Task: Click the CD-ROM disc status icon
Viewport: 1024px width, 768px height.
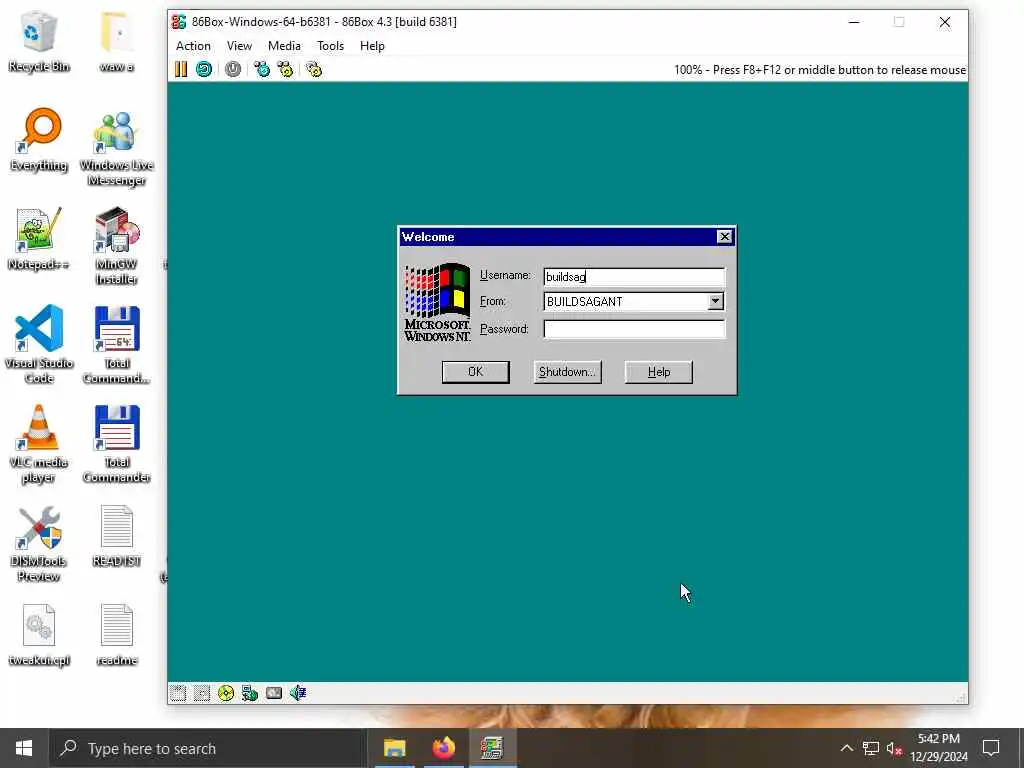Action: tap(226, 693)
